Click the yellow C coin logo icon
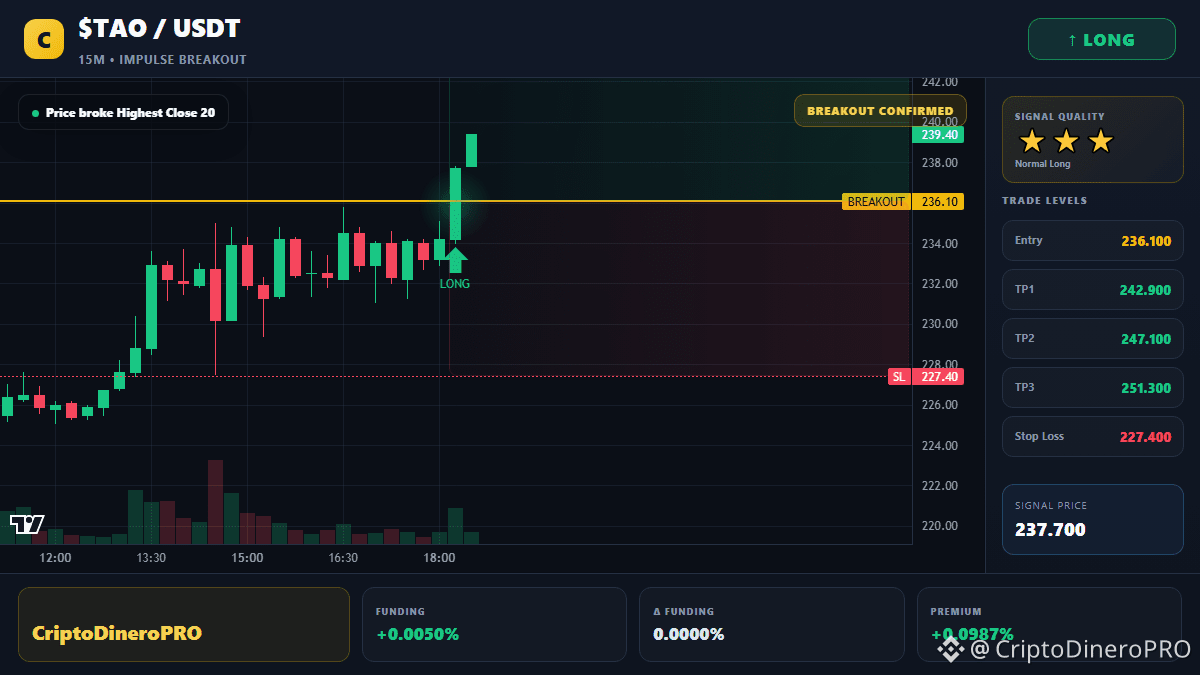The width and height of the screenshot is (1200, 675). point(44,39)
